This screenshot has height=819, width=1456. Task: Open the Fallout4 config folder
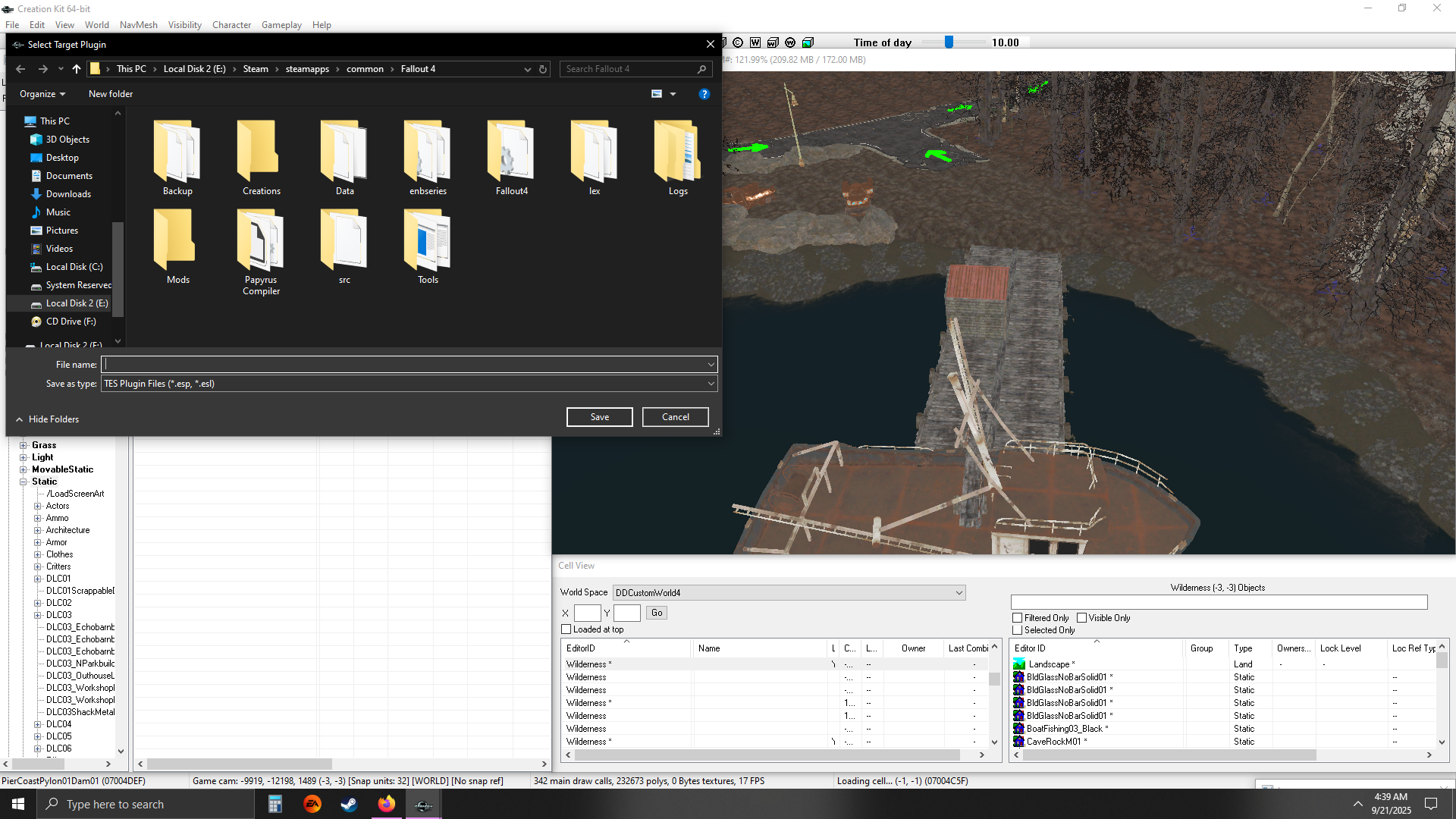511,158
